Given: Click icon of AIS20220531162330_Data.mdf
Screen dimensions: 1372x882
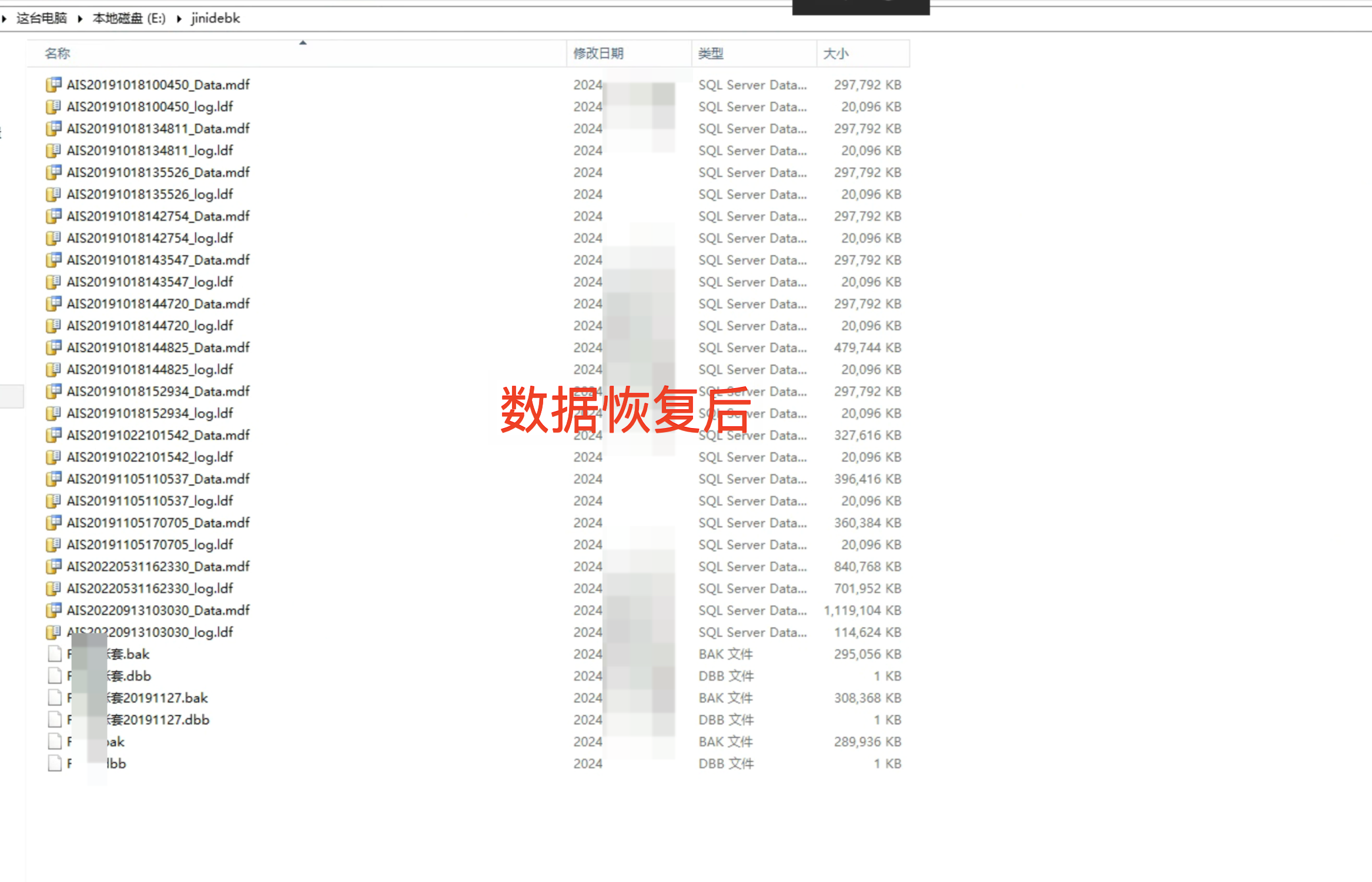Looking at the screenshot, I should 53,566.
